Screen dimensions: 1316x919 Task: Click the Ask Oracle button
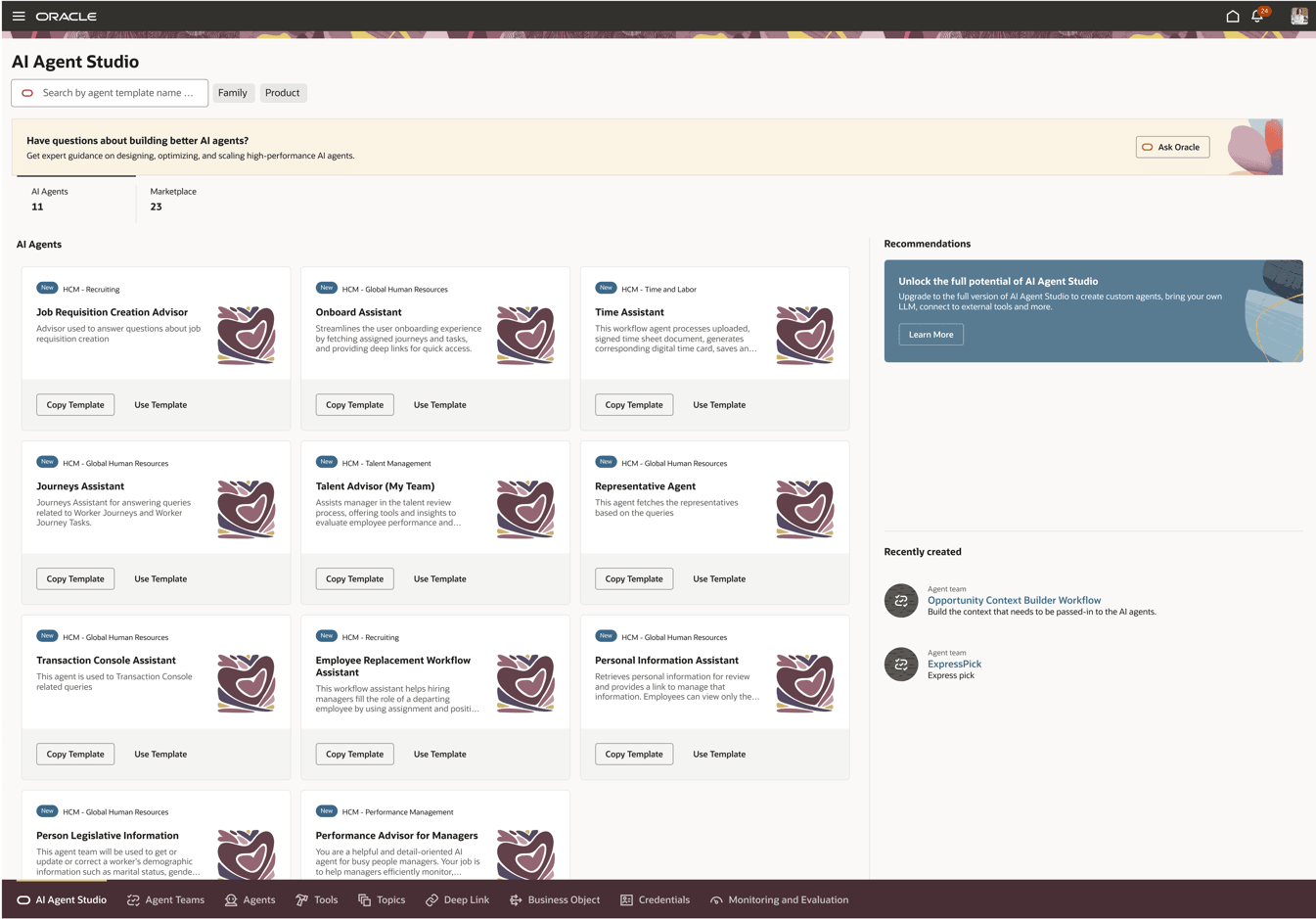tap(1171, 147)
